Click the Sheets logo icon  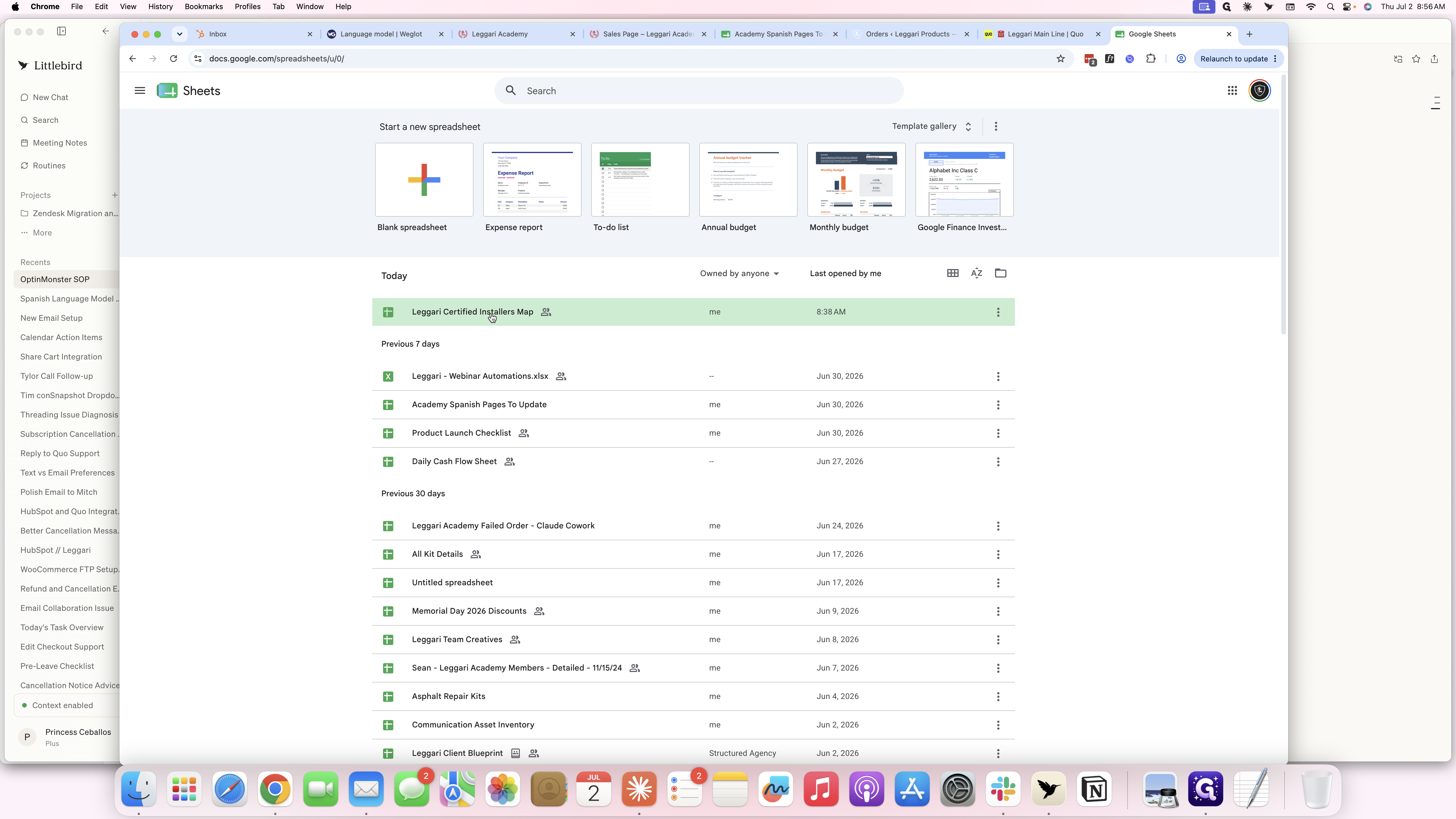(167, 90)
